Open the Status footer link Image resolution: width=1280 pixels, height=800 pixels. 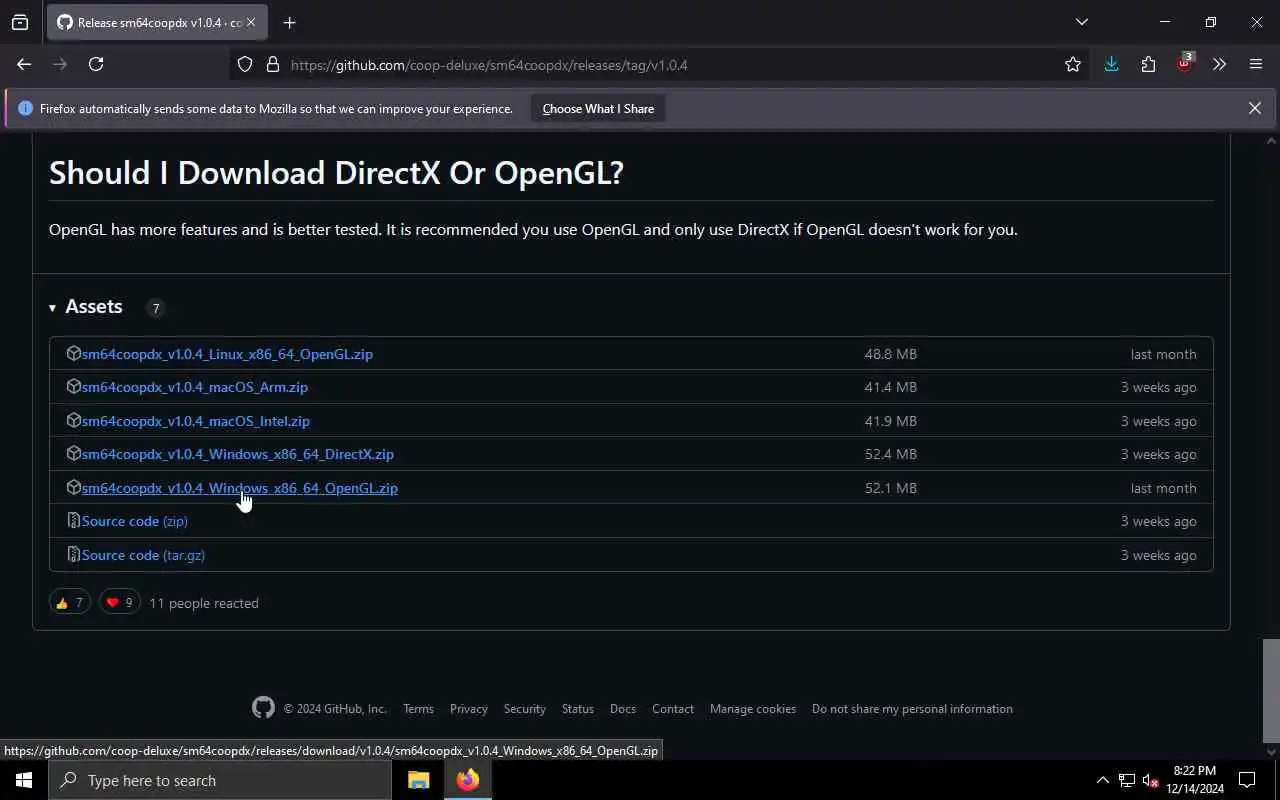(x=578, y=709)
